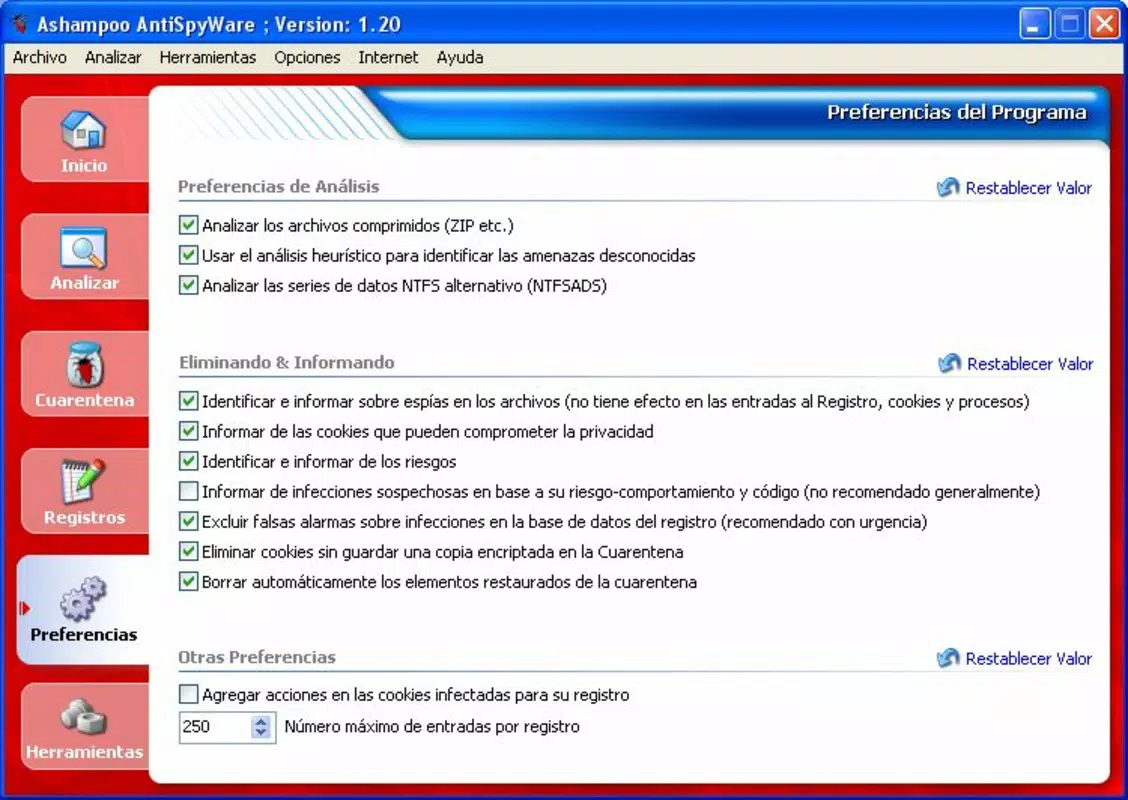
Task: Click the Preferencias del Programa title
Action: click(956, 112)
